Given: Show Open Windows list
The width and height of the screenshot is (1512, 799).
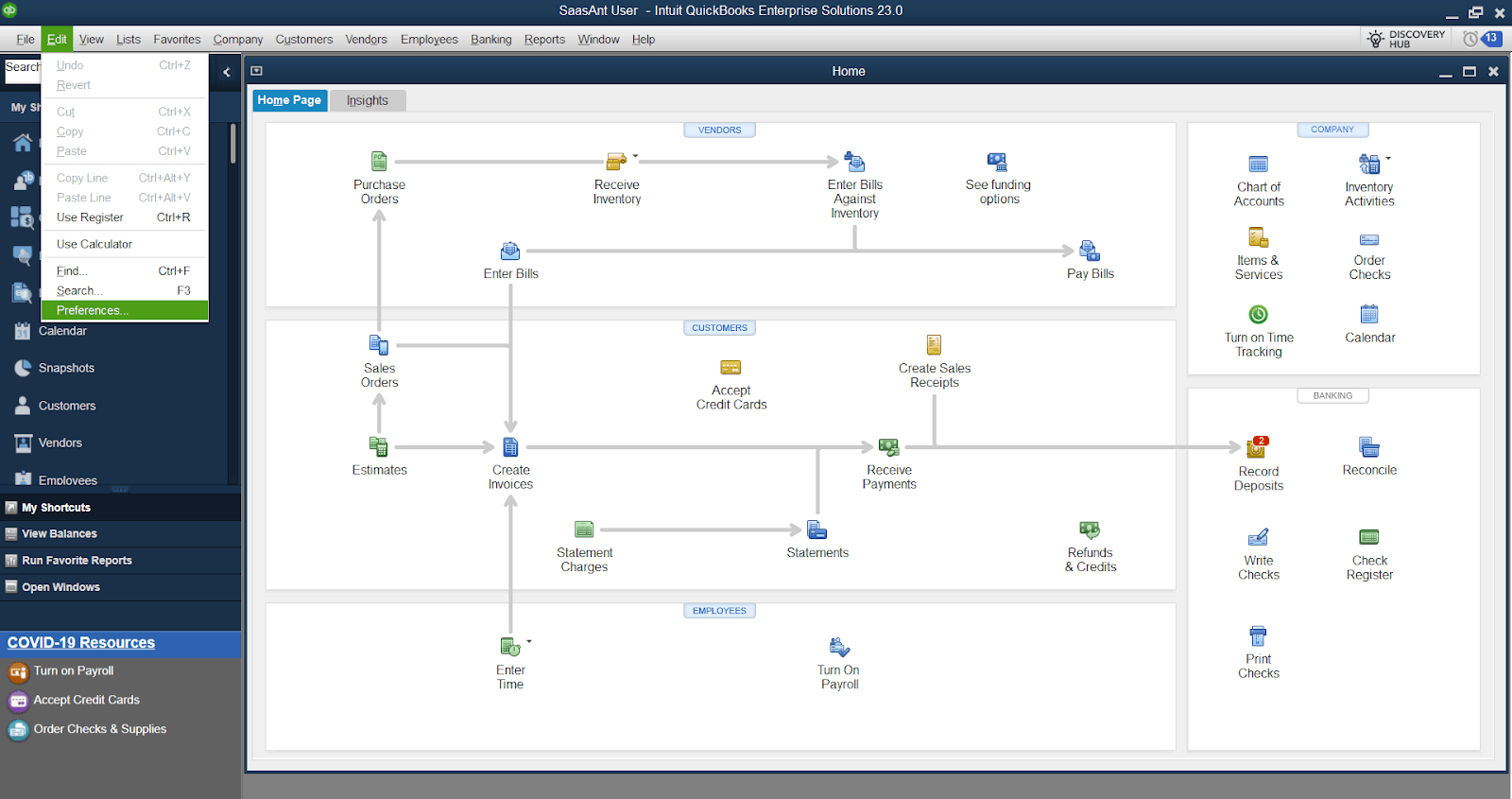Looking at the screenshot, I should (120, 587).
